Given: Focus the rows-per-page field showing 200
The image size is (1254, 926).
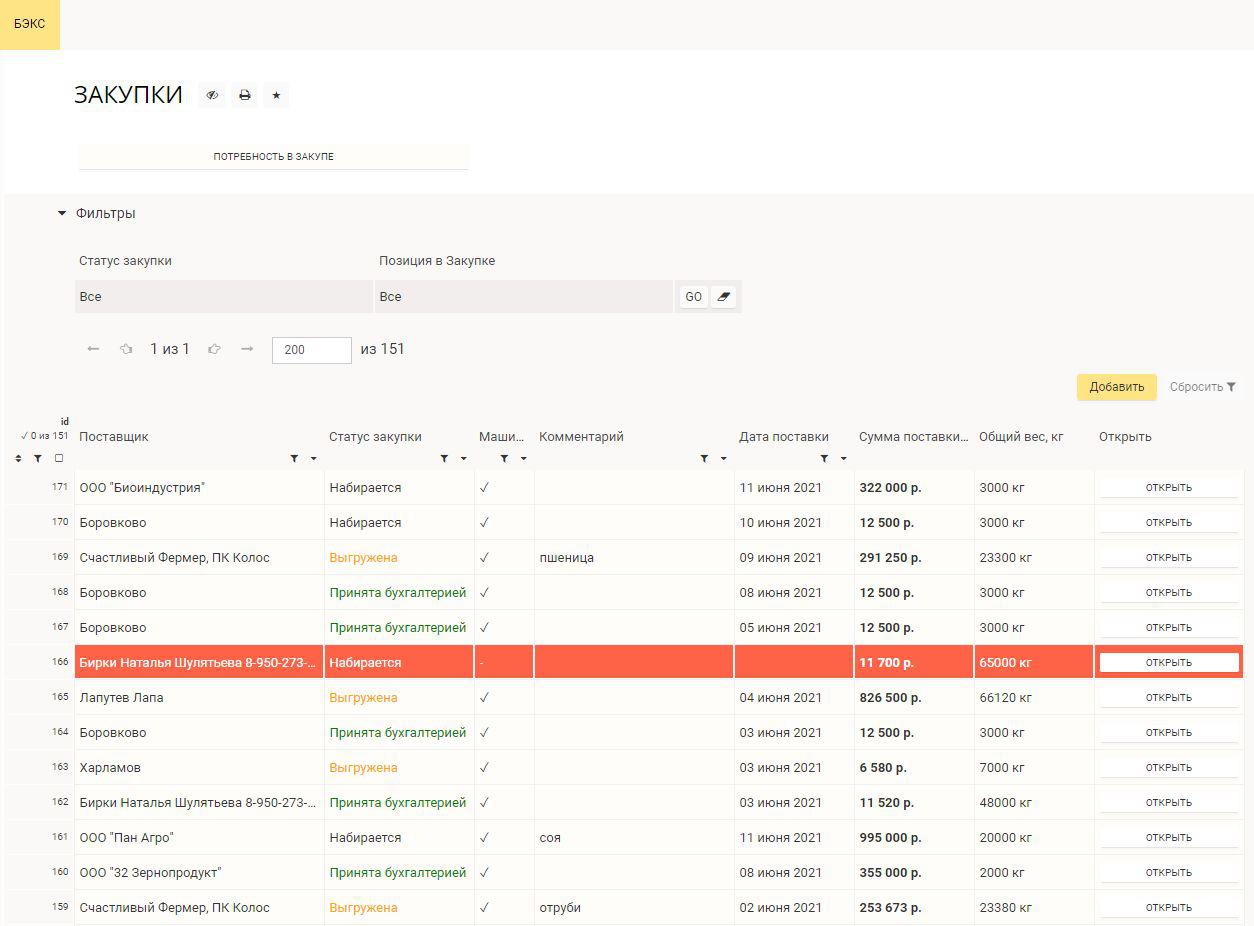Looking at the screenshot, I should pos(311,350).
